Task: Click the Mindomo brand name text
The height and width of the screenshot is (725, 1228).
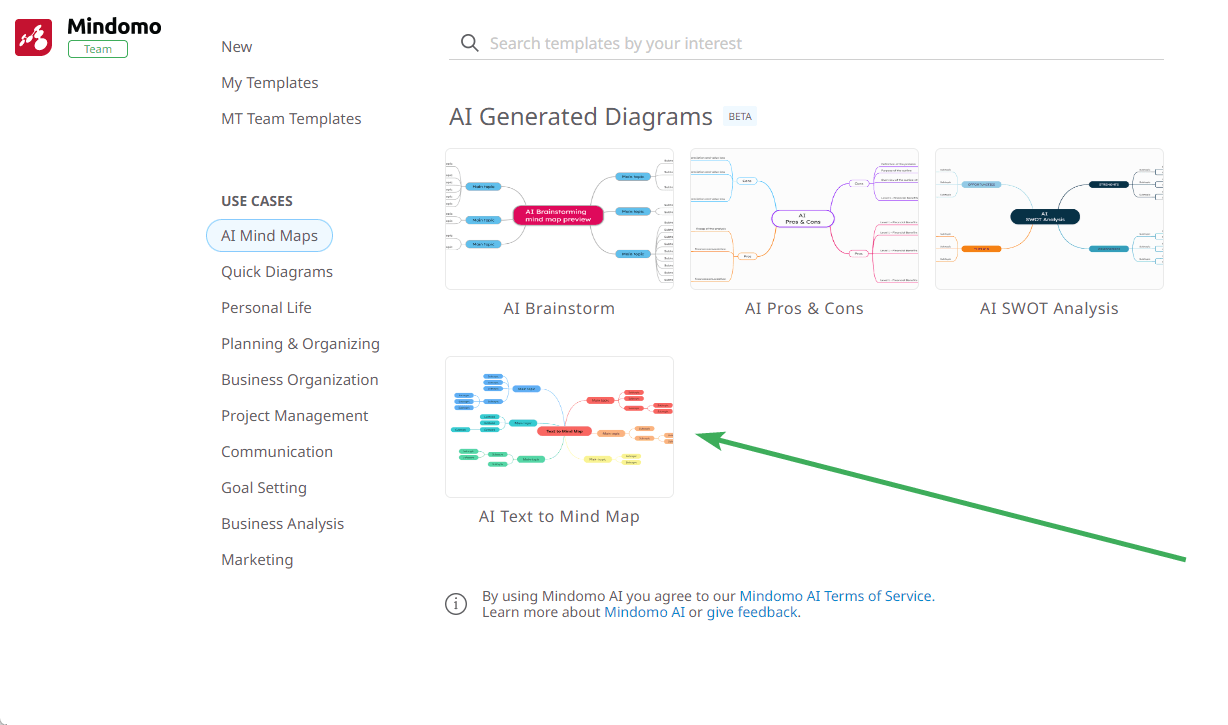Action: pyautogui.click(x=114, y=26)
